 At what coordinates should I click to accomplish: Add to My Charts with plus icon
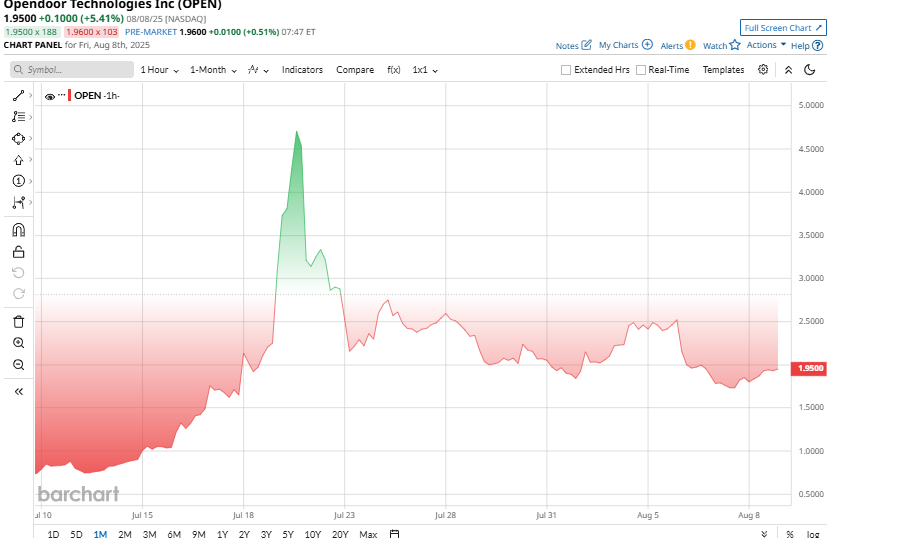[x=647, y=45]
